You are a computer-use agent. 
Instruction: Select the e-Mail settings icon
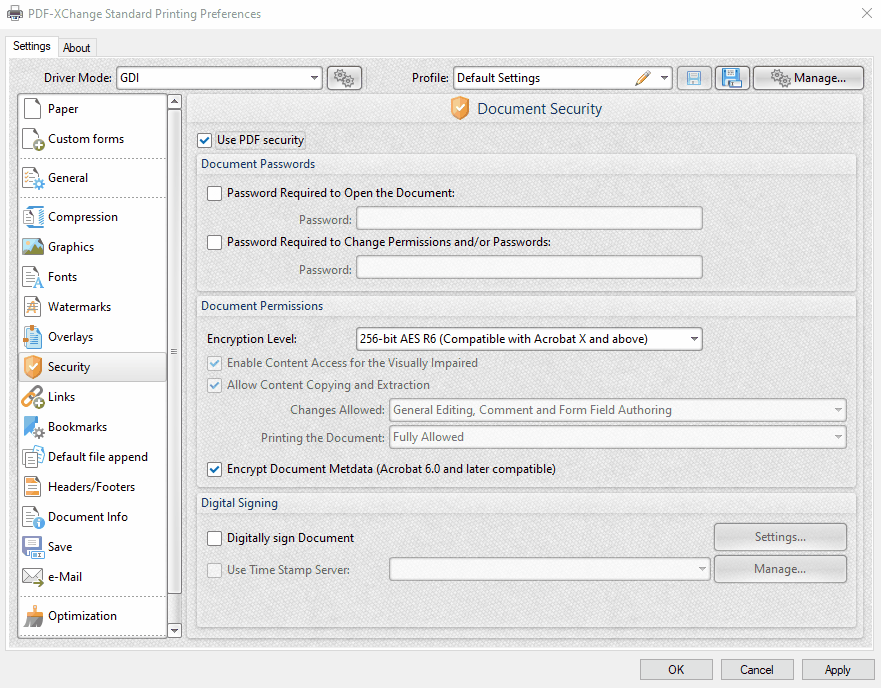[x=31, y=576]
